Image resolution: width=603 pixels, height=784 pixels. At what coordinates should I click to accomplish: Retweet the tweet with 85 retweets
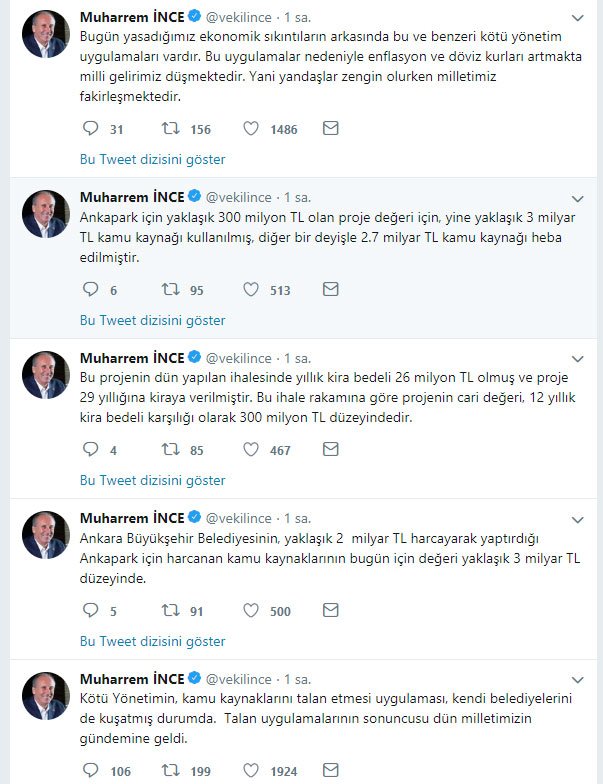tap(170, 450)
